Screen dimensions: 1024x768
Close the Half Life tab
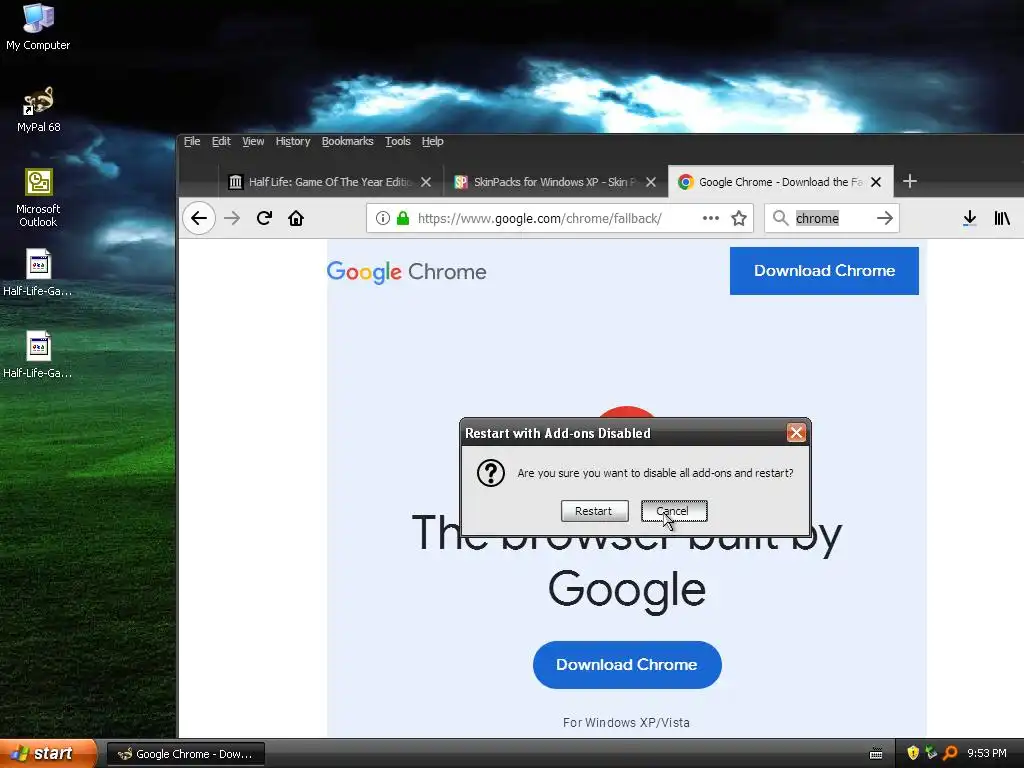(x=426, y=182)
